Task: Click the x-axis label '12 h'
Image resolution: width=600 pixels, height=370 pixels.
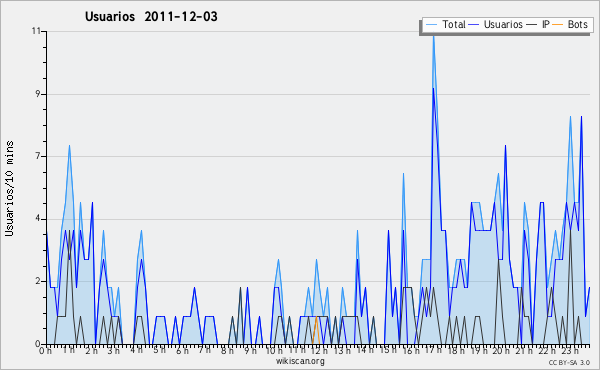Action: 319,350
